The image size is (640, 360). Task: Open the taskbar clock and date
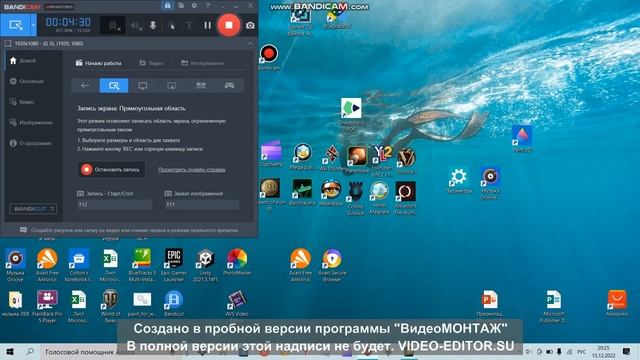pos(604,351)
